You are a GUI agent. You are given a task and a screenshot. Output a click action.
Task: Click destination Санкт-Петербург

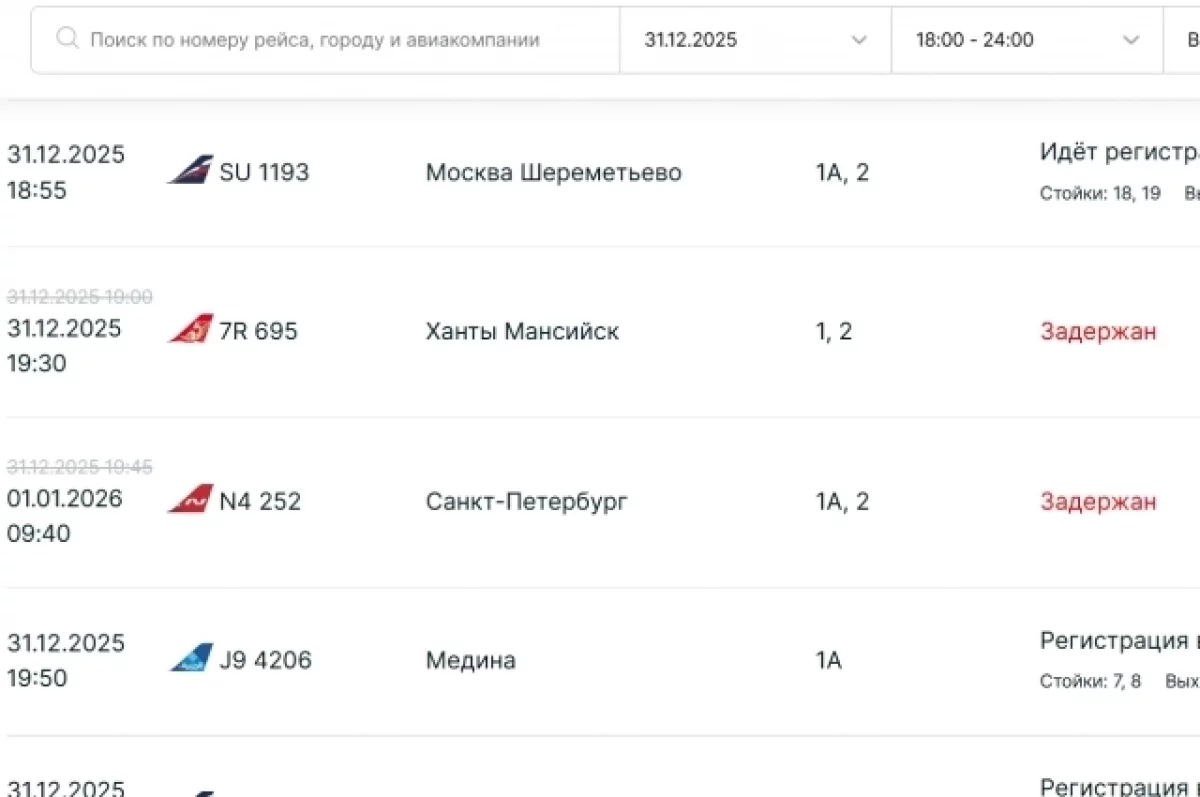(x=527, y=501)
